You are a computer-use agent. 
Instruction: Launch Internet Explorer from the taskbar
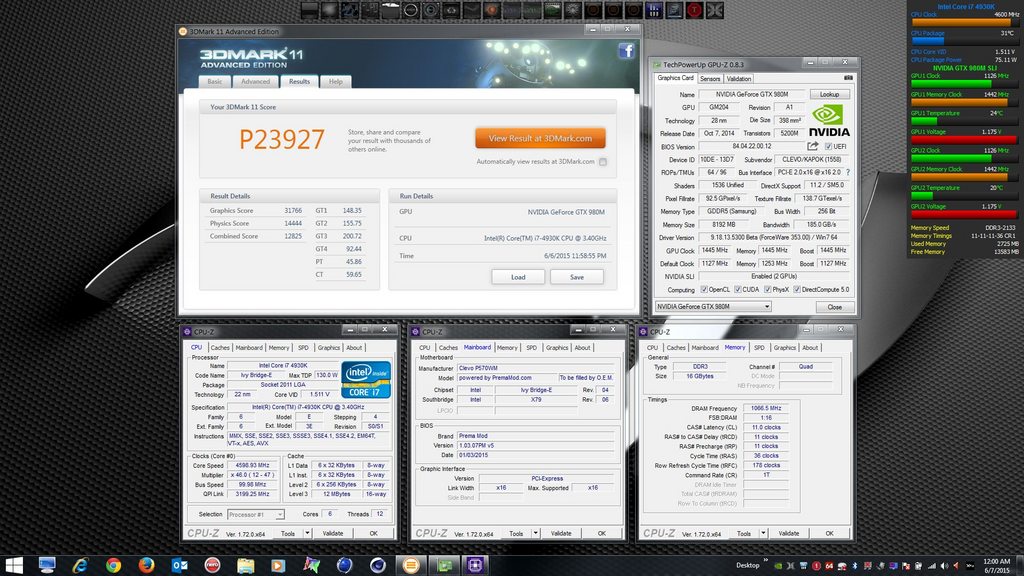click(x=80, y=565)
